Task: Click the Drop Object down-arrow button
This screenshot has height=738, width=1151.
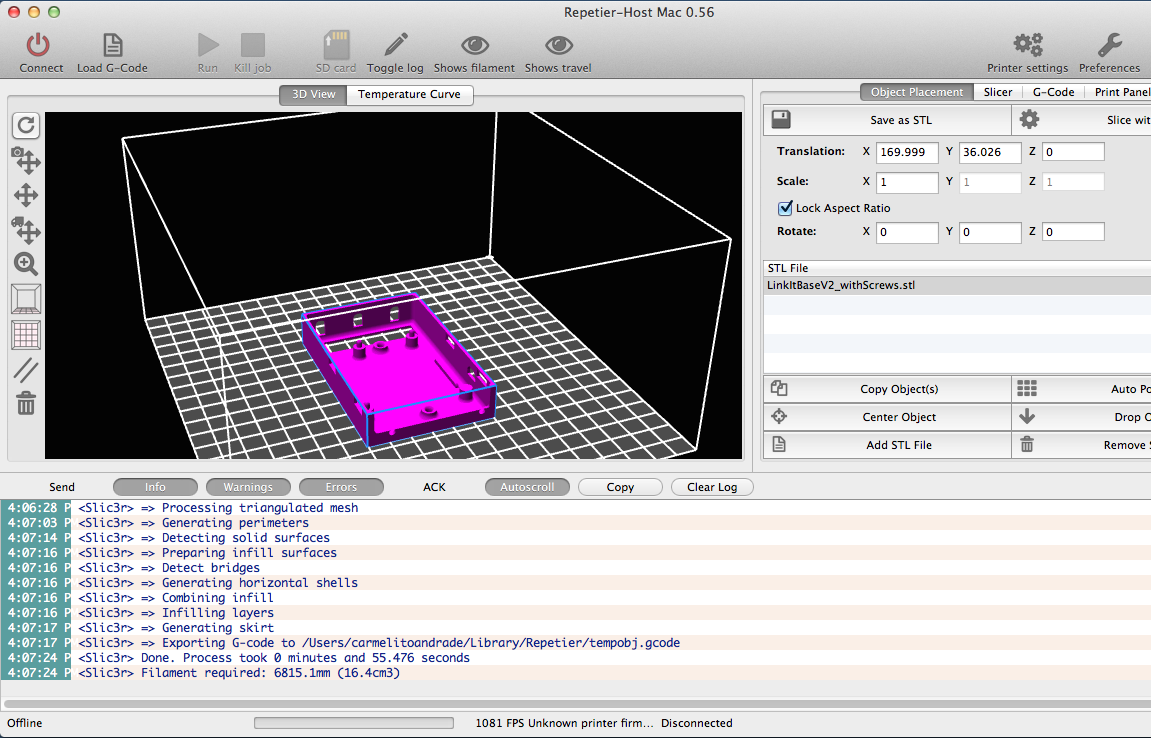Action: pyautogui.click(x=1081, y=417)
